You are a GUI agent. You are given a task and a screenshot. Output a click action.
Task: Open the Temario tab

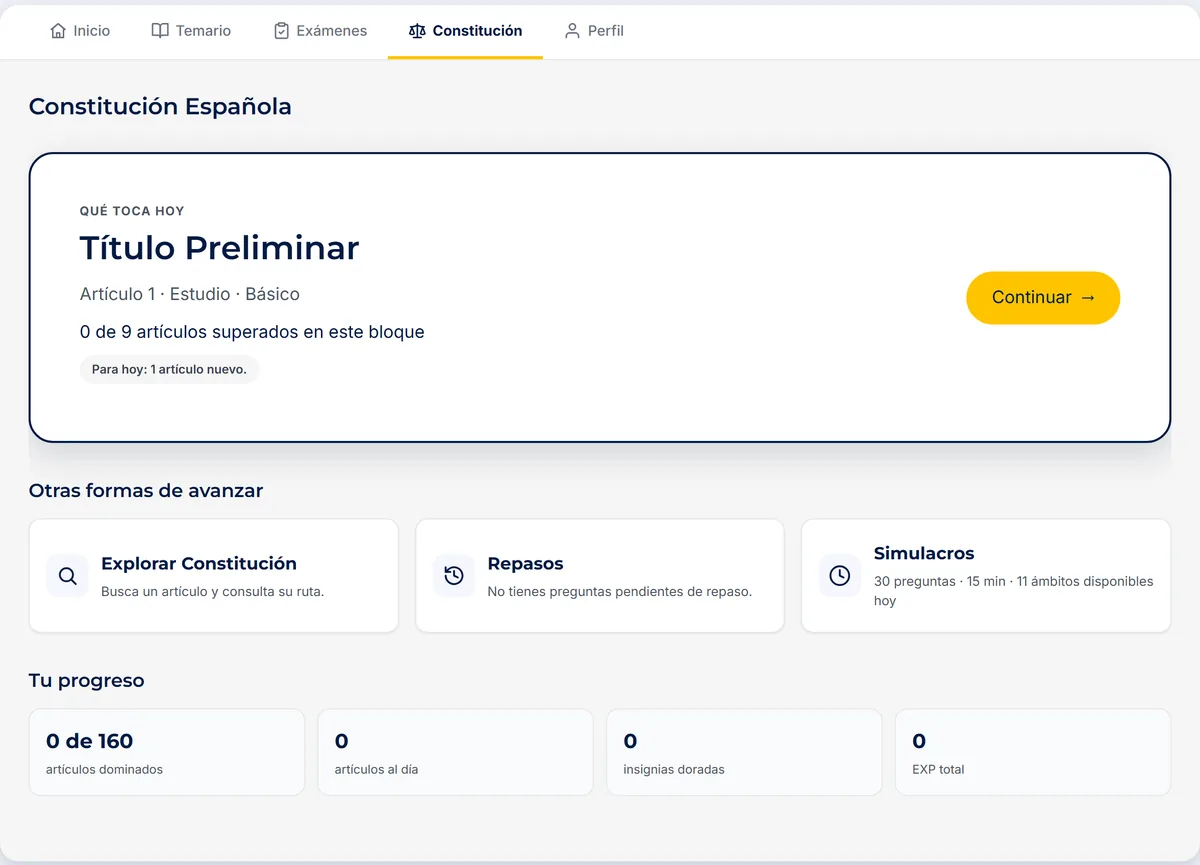pos(191,31)
